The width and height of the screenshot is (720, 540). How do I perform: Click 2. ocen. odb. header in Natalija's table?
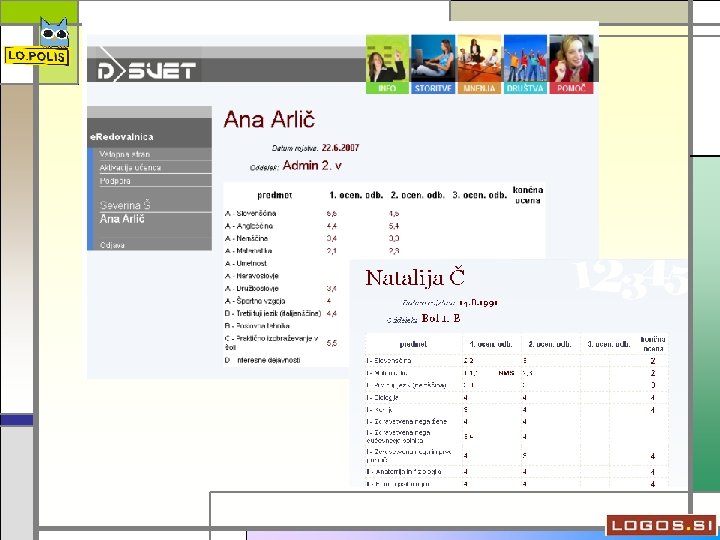550,344
